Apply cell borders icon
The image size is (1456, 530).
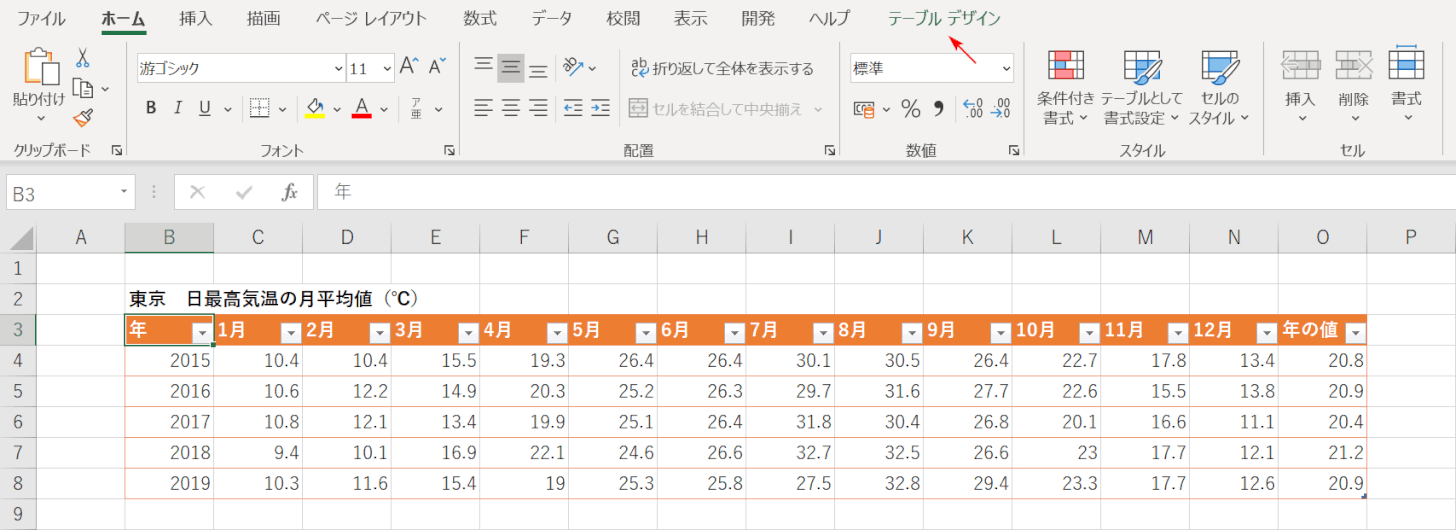tap(259, 108)
